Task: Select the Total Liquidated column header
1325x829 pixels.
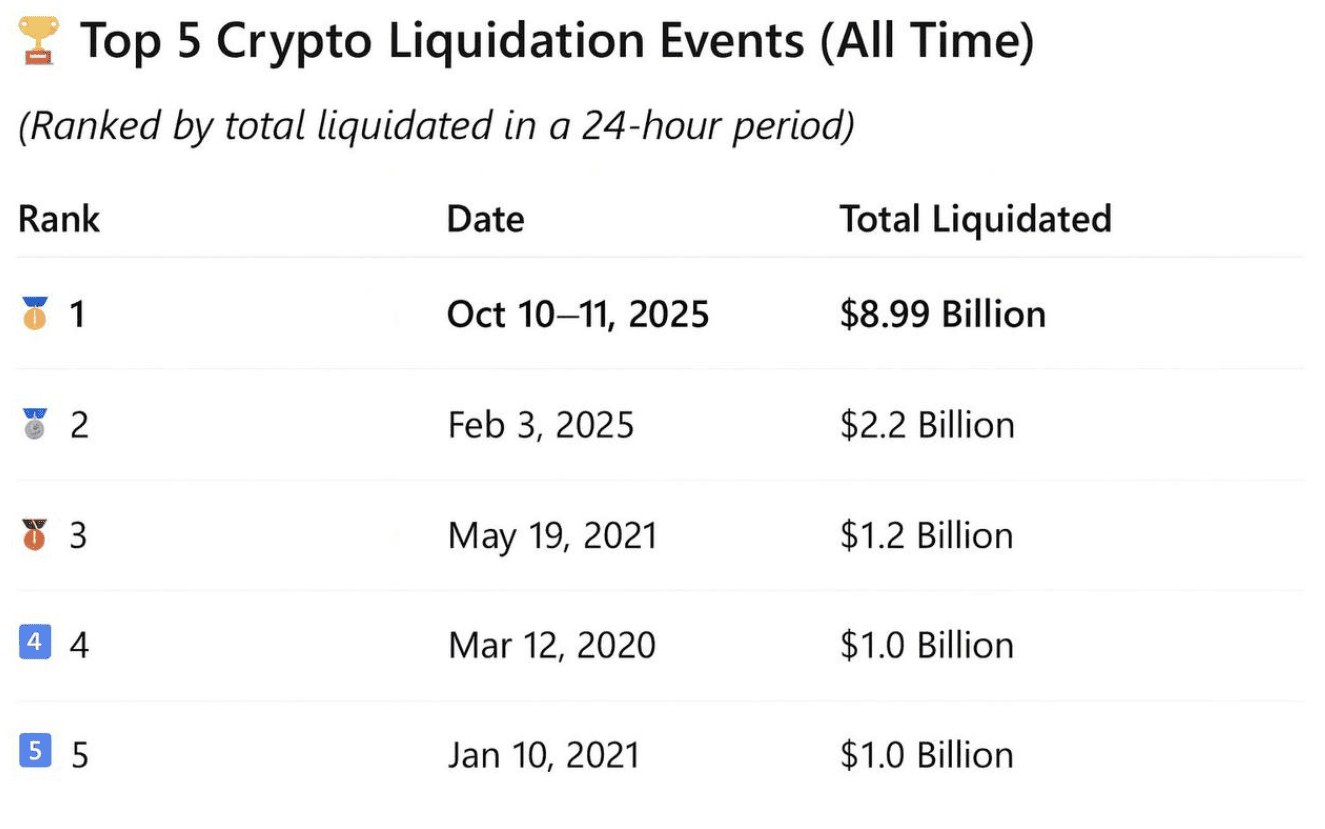Action: click(975, 219)
